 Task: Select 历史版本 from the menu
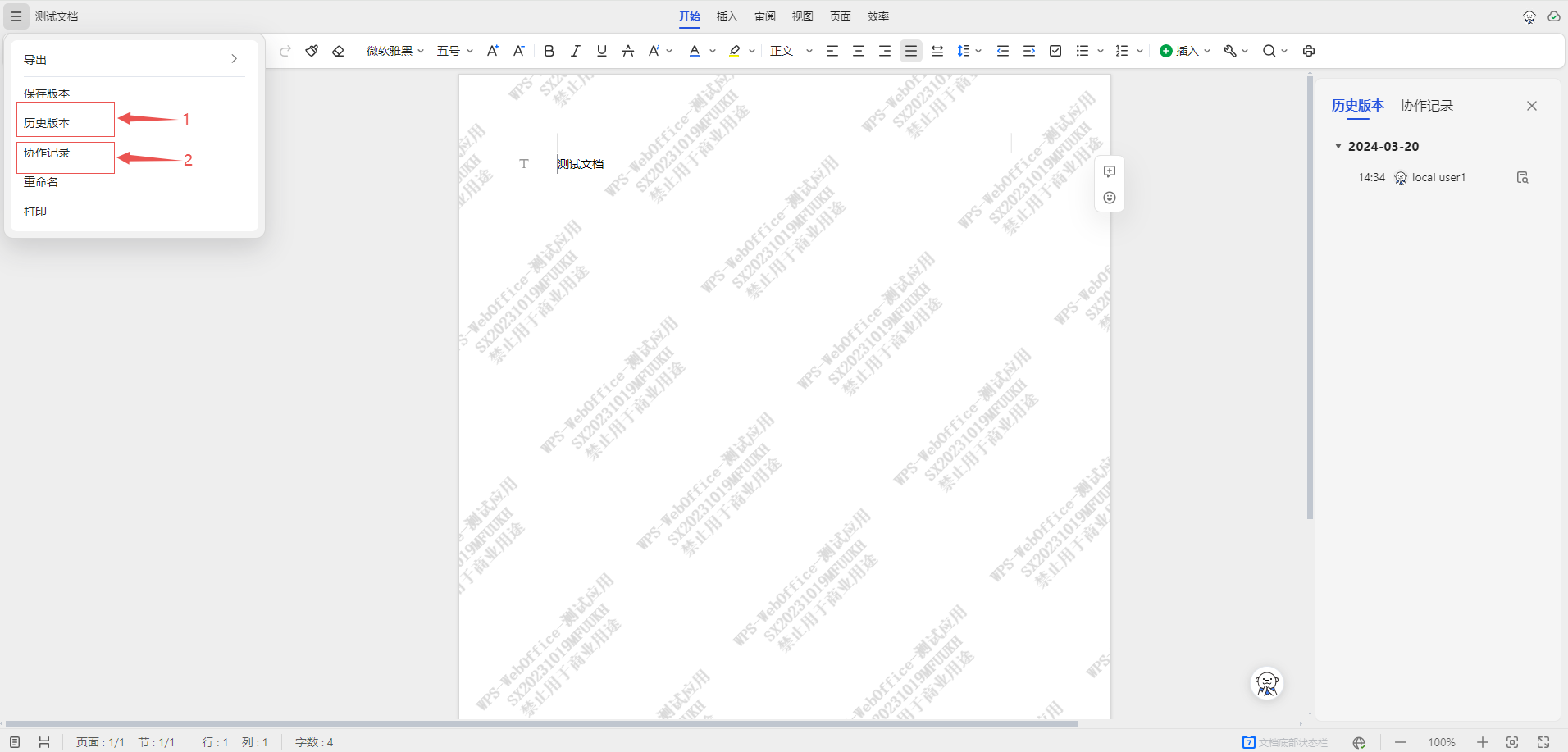click(x=47, y=123)
